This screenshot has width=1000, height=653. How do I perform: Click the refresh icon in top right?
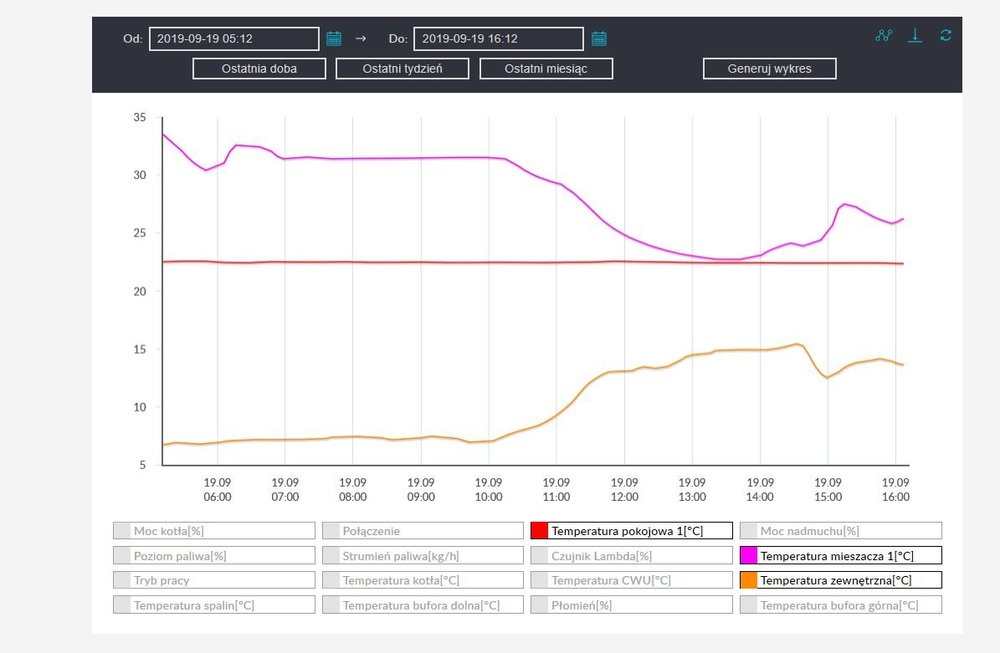(945, 35)
